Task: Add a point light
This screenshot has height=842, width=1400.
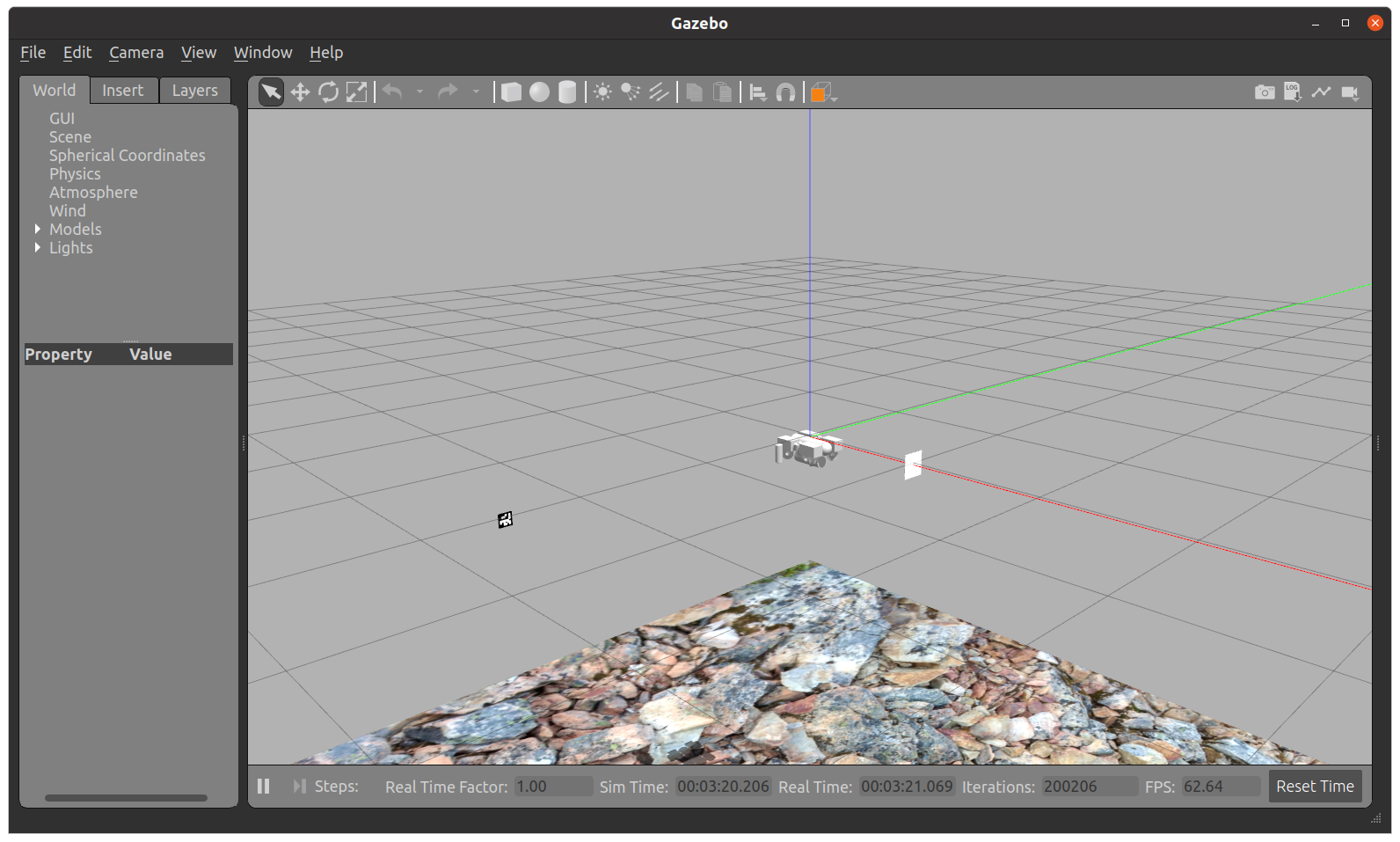Action: [x=602, y=92]
